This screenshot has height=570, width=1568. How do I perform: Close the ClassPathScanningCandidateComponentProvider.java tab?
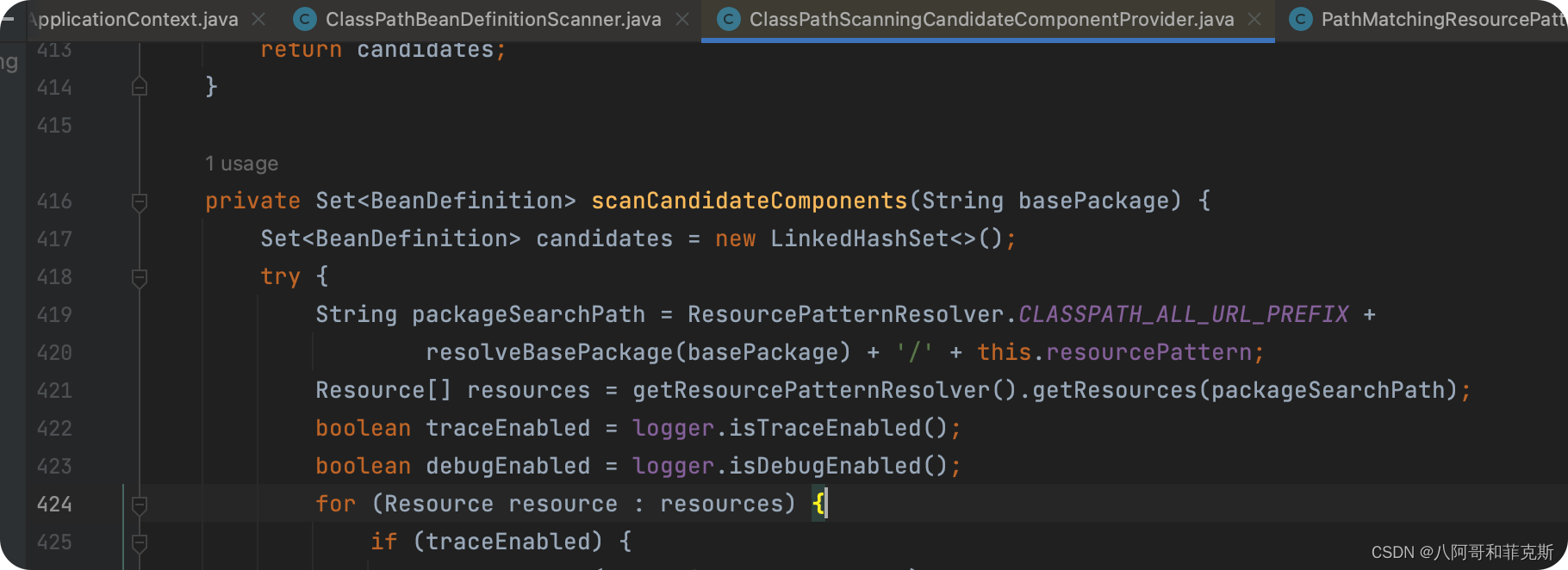tap(1254, 19)
